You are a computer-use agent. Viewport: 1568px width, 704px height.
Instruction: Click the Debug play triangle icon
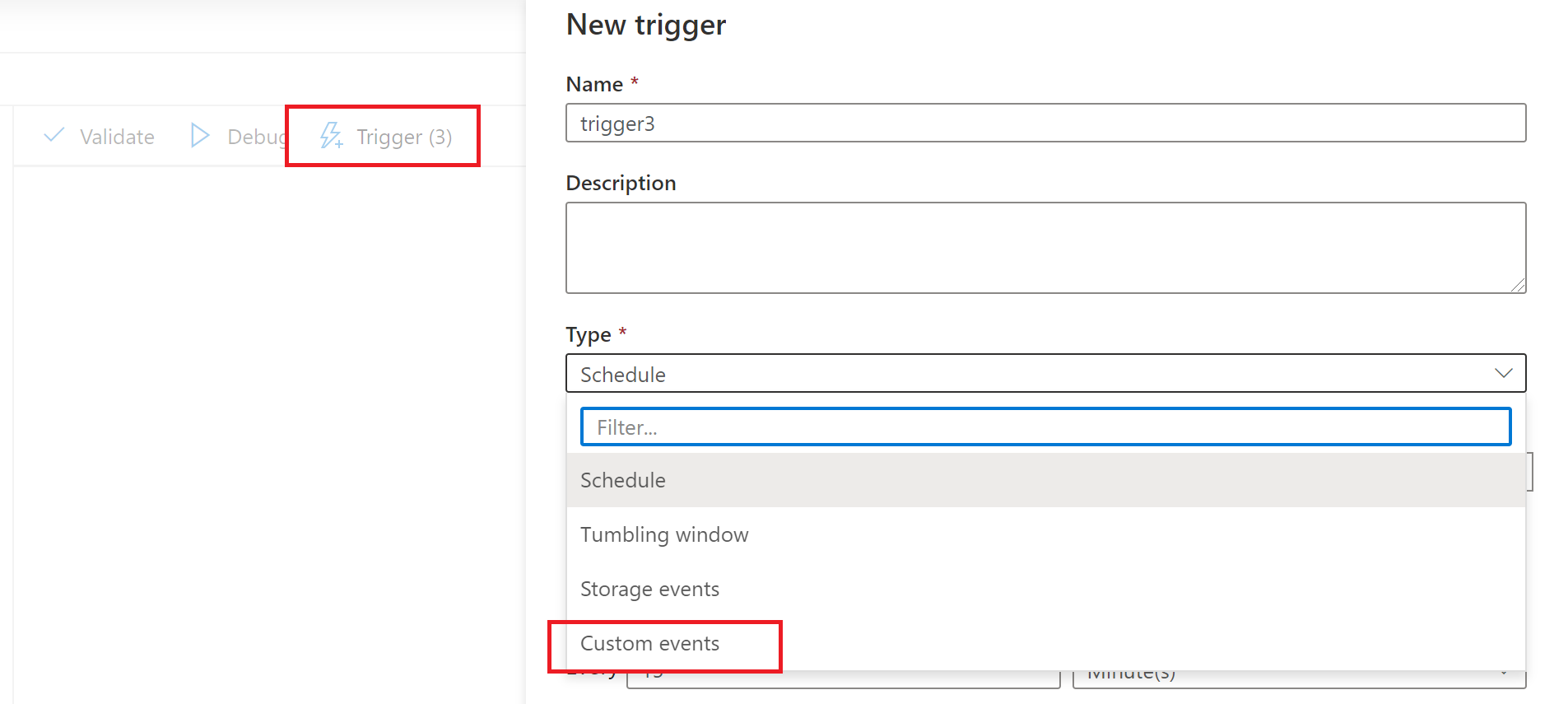199,135
